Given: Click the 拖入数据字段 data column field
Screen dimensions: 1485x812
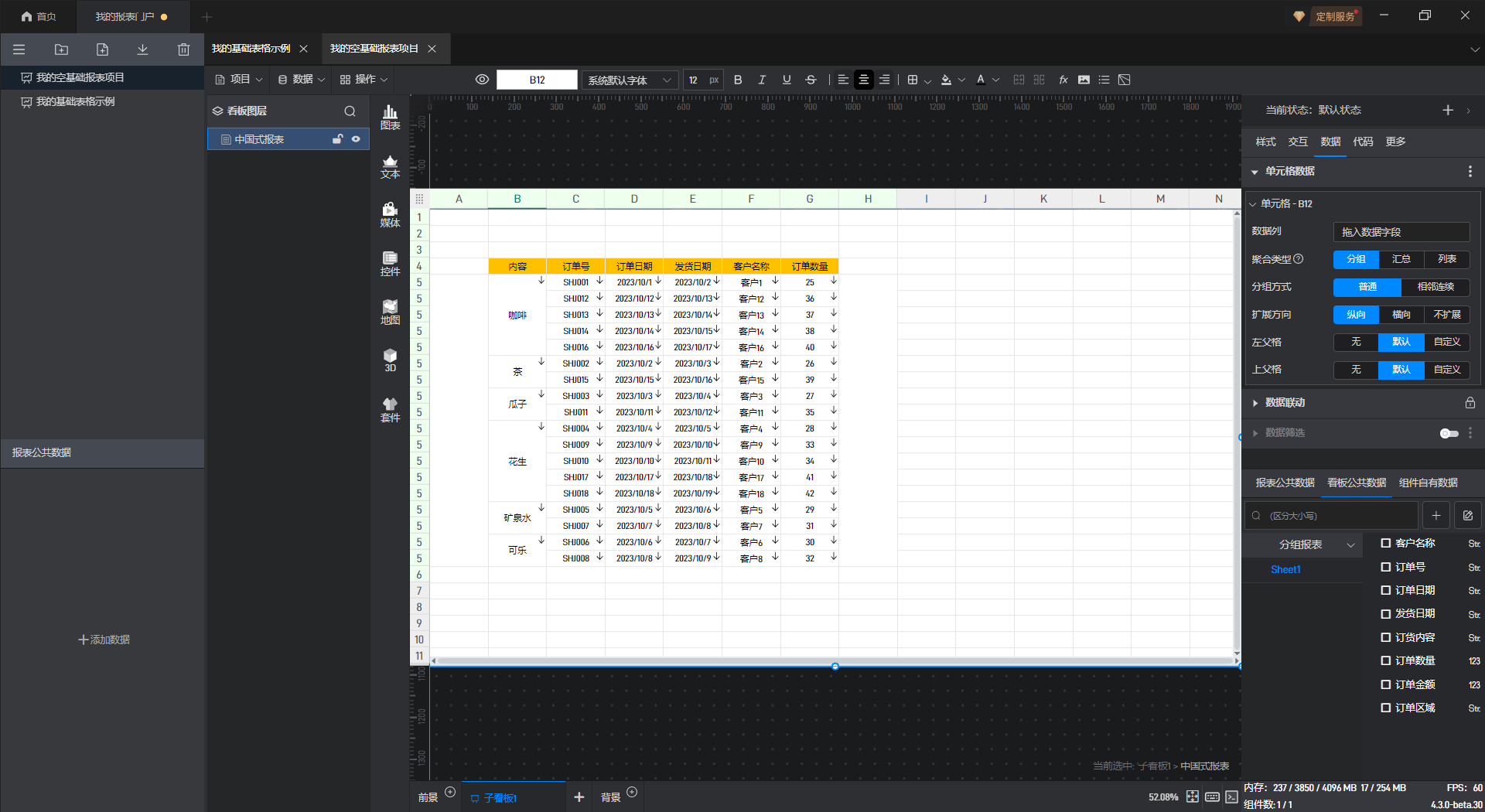Looking at the screenshot, I should [x=1401, y=232].
